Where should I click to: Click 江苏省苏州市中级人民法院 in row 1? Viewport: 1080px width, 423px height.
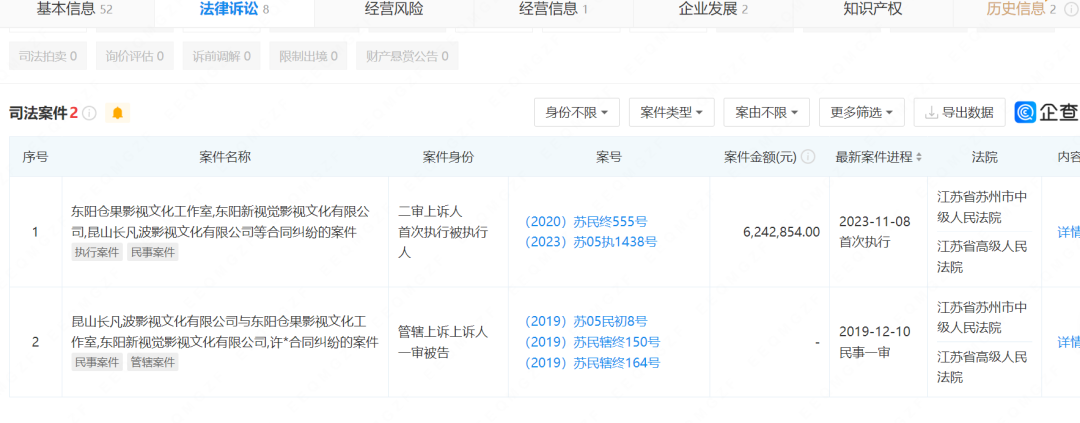[983, 207]
